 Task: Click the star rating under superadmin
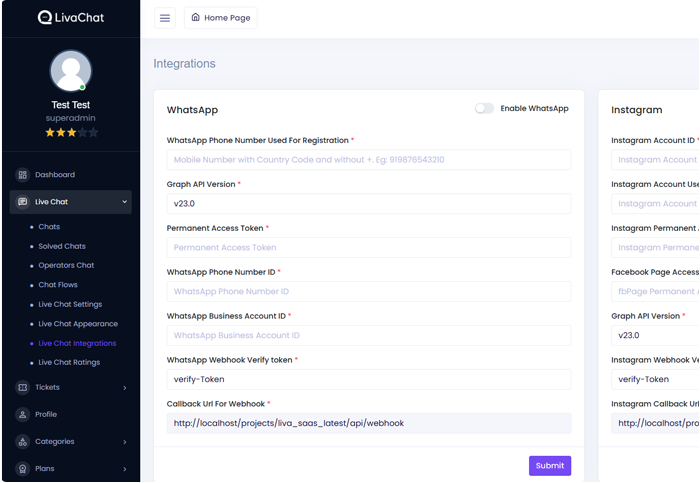pyautogui.click(x=70, y=132)
